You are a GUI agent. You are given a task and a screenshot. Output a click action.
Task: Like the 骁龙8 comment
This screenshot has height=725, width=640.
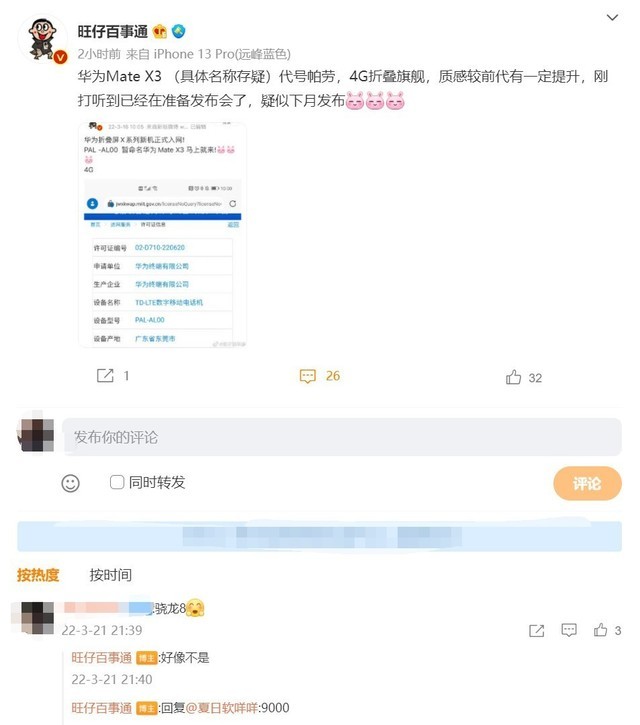pos(600,629)
